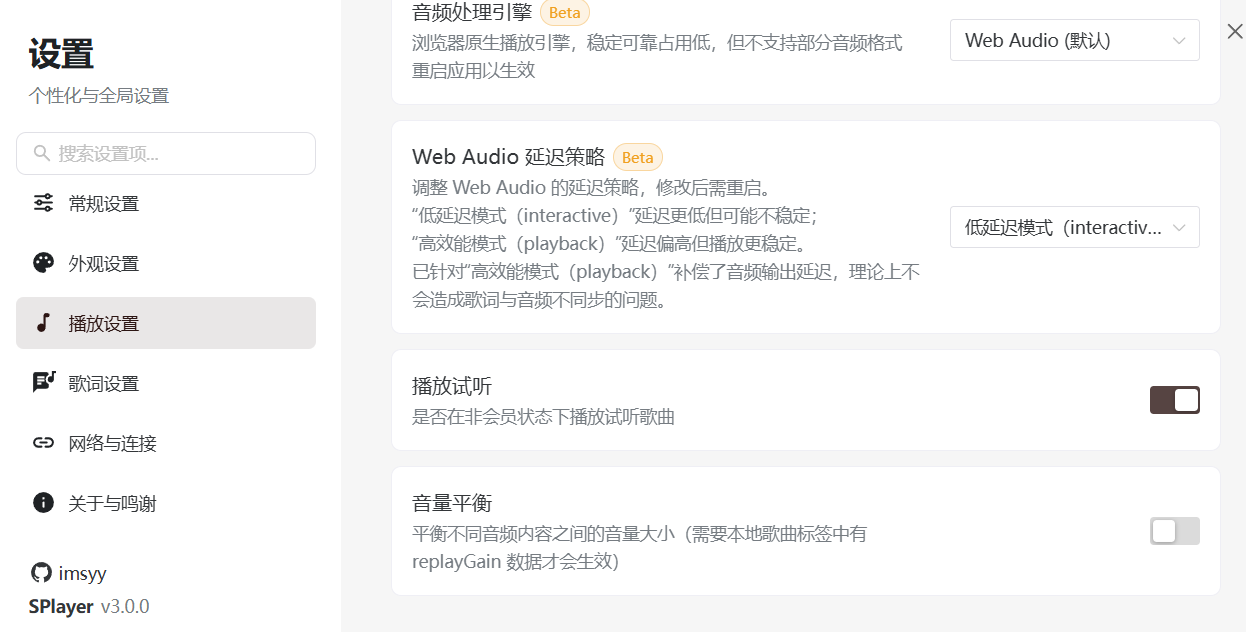Click the palette icon for appearance settings
The width and height of the screenshot is (1246, 632).
pos(43,264)
